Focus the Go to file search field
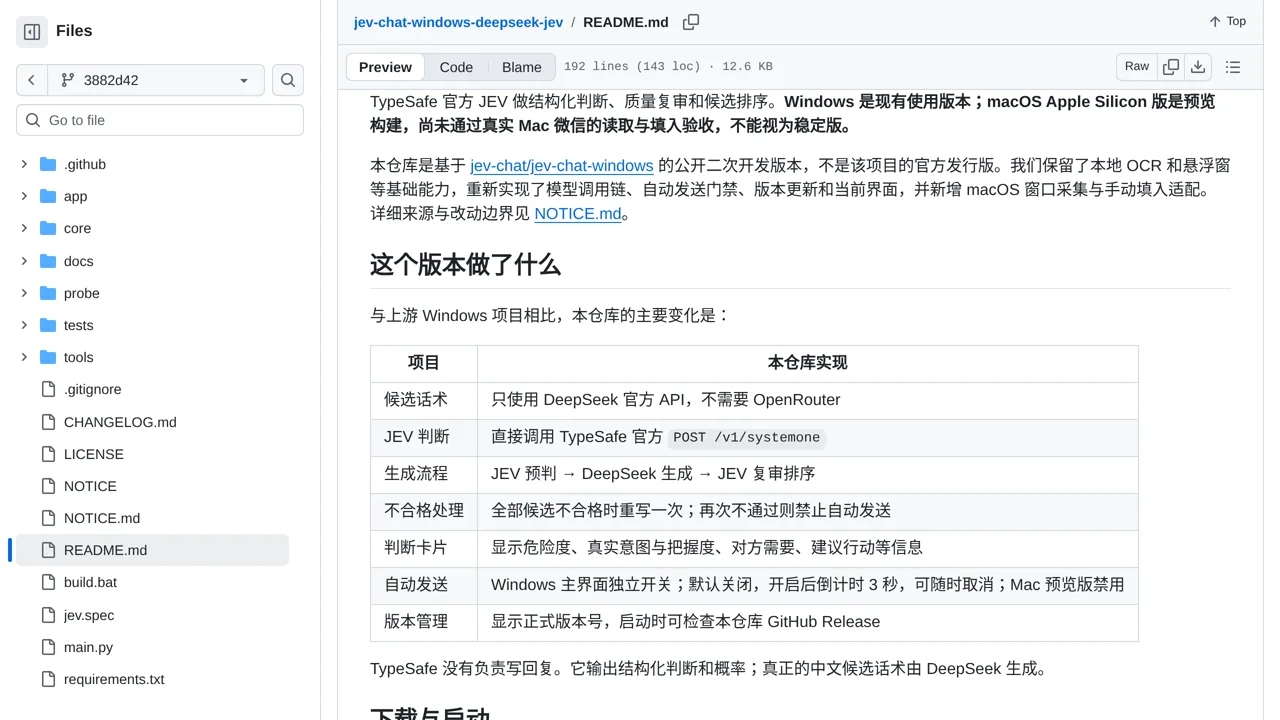Image resolution: width=1280 pixels, height=720 pixels. [x=160, y=120]
